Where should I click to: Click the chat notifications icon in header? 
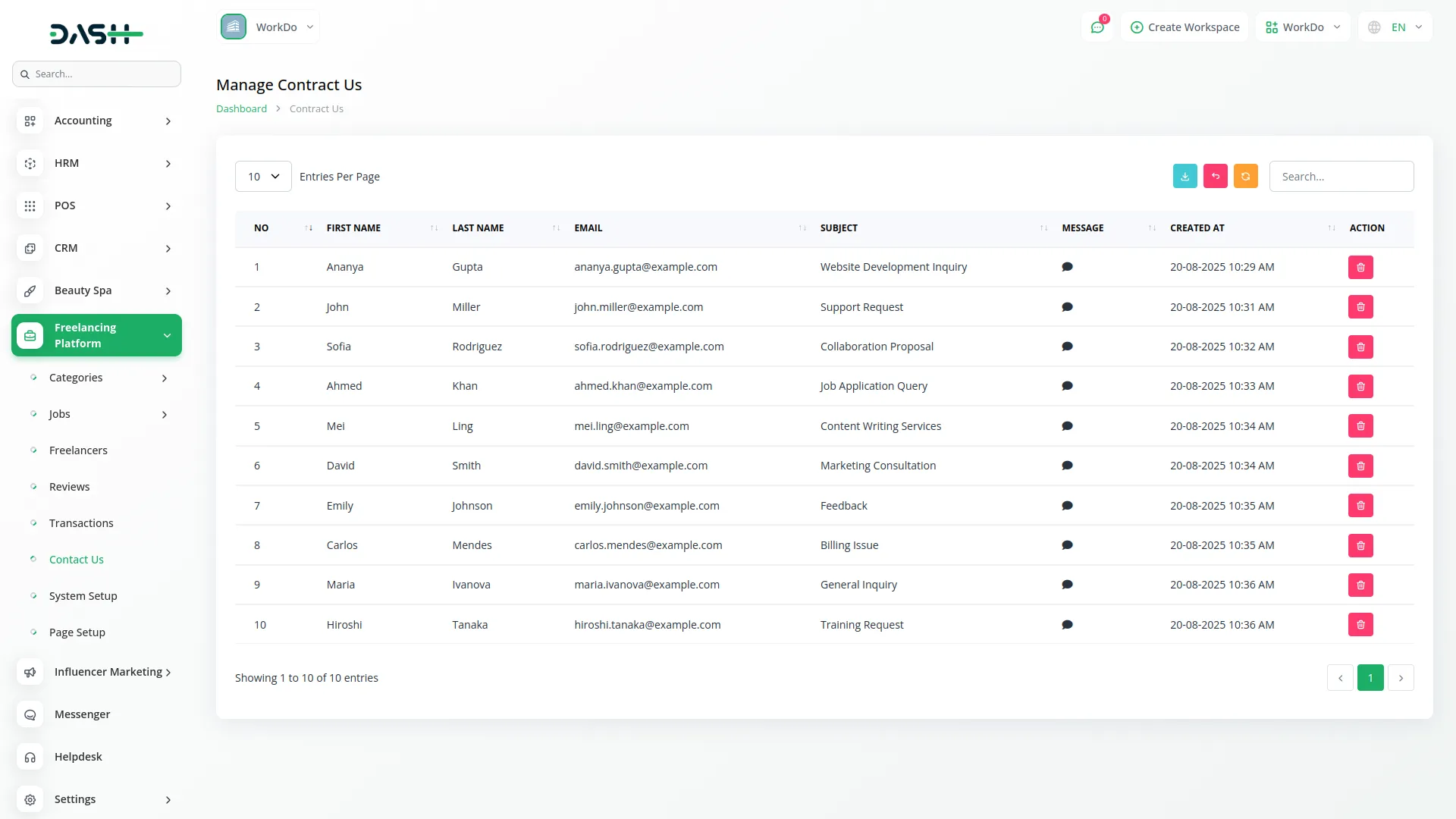[x=1097, y=27]
